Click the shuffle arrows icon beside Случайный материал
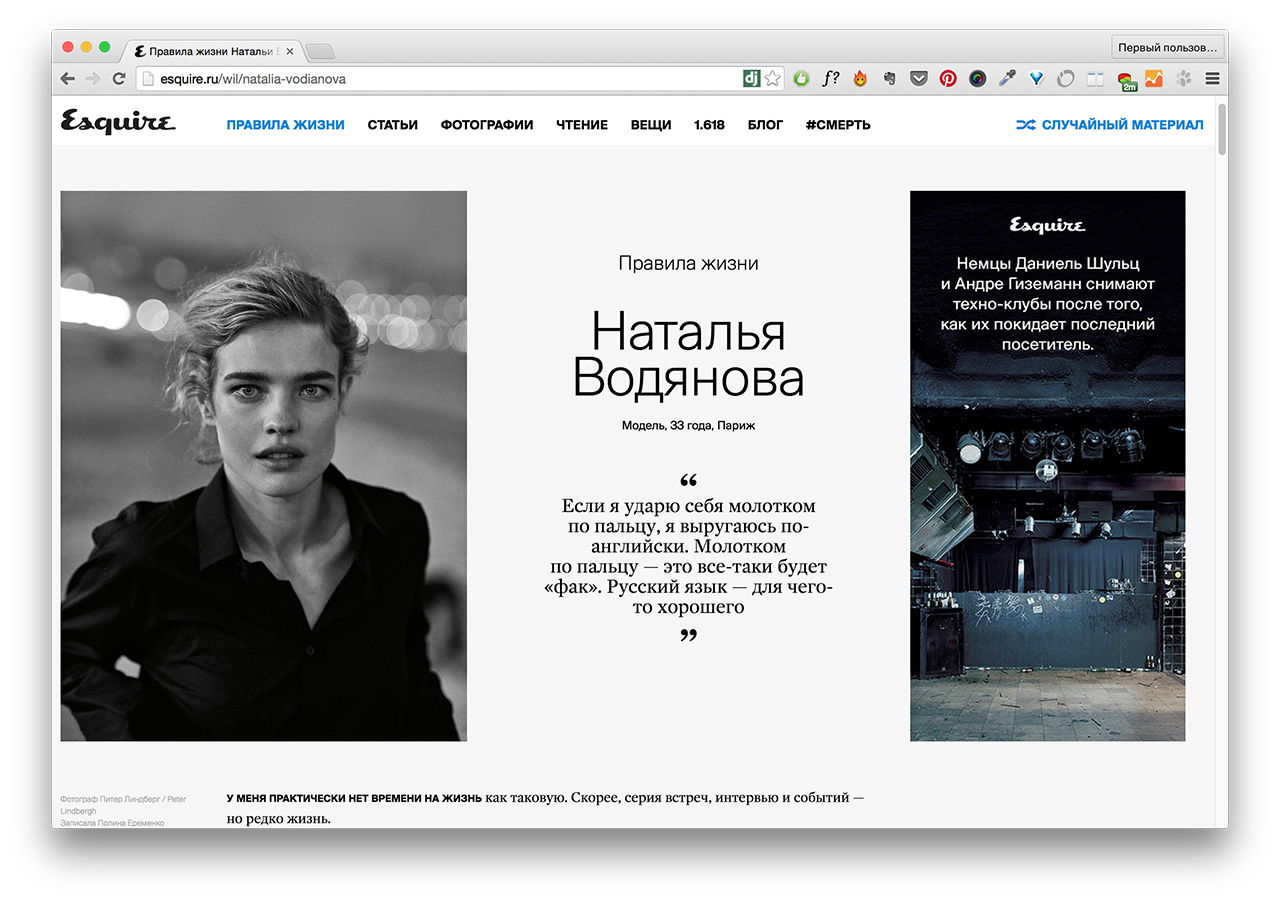Viewport: 1280px width, 902px height. coord(1025,125)
